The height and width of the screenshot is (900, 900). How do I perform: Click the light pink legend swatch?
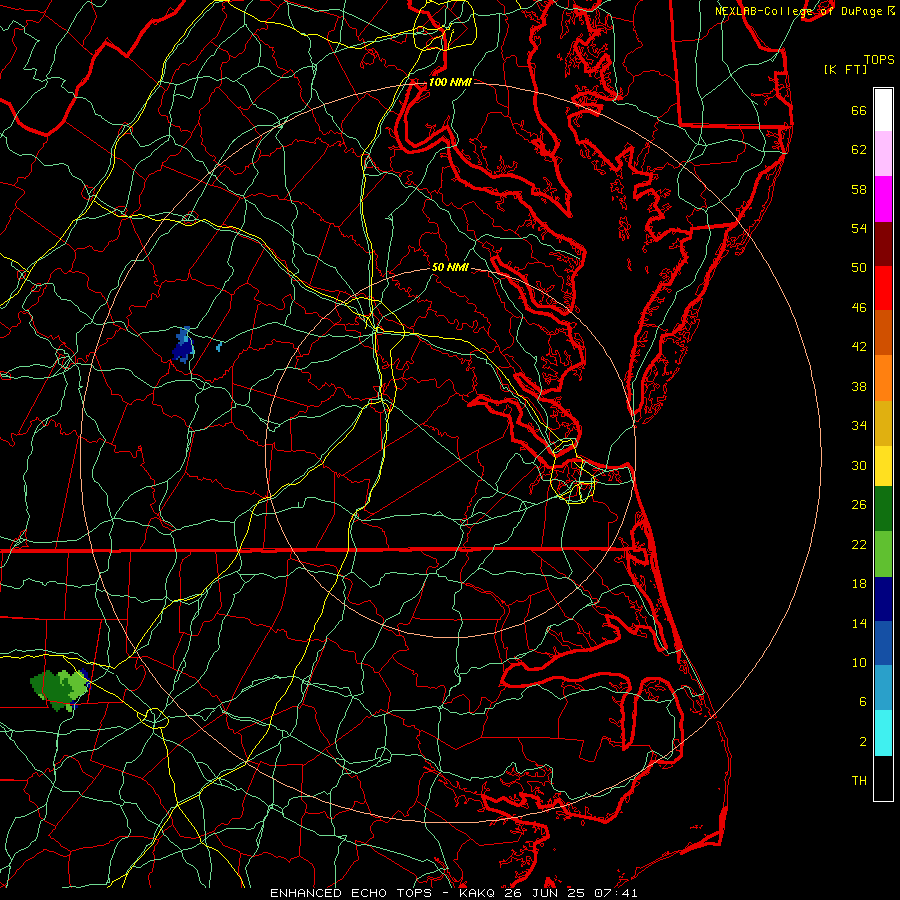(x=883, y=154)
